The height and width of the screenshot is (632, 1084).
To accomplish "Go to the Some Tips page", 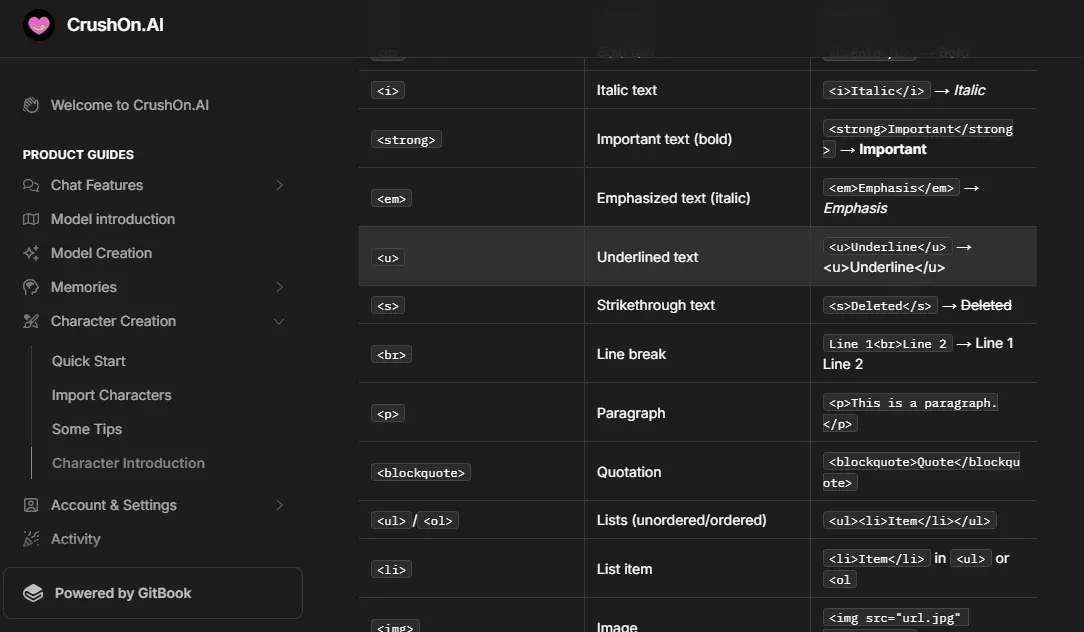I will pyautogui.click(x=87, y=429).
